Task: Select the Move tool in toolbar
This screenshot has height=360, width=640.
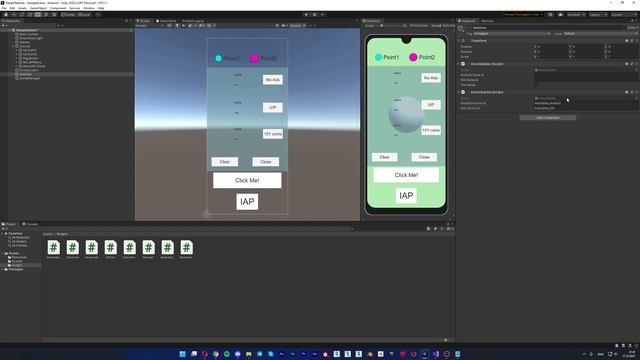Action: pos(14,15)
